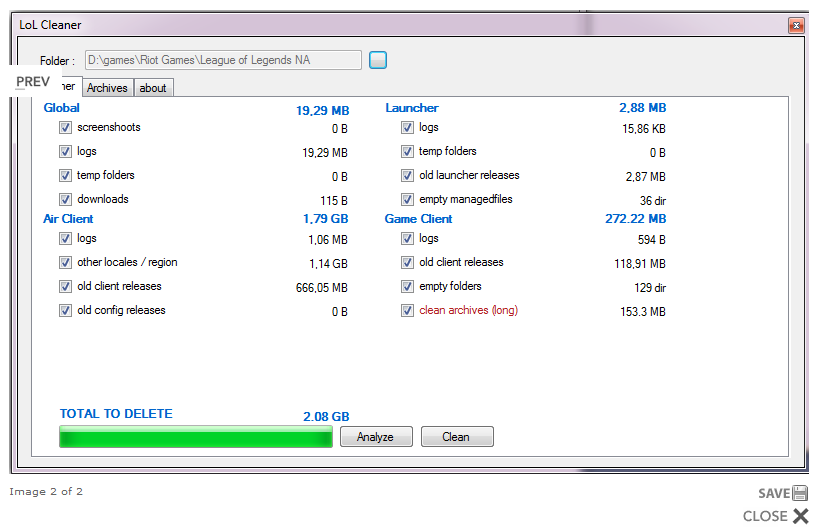Click the Folder path input field

point(223,60)
